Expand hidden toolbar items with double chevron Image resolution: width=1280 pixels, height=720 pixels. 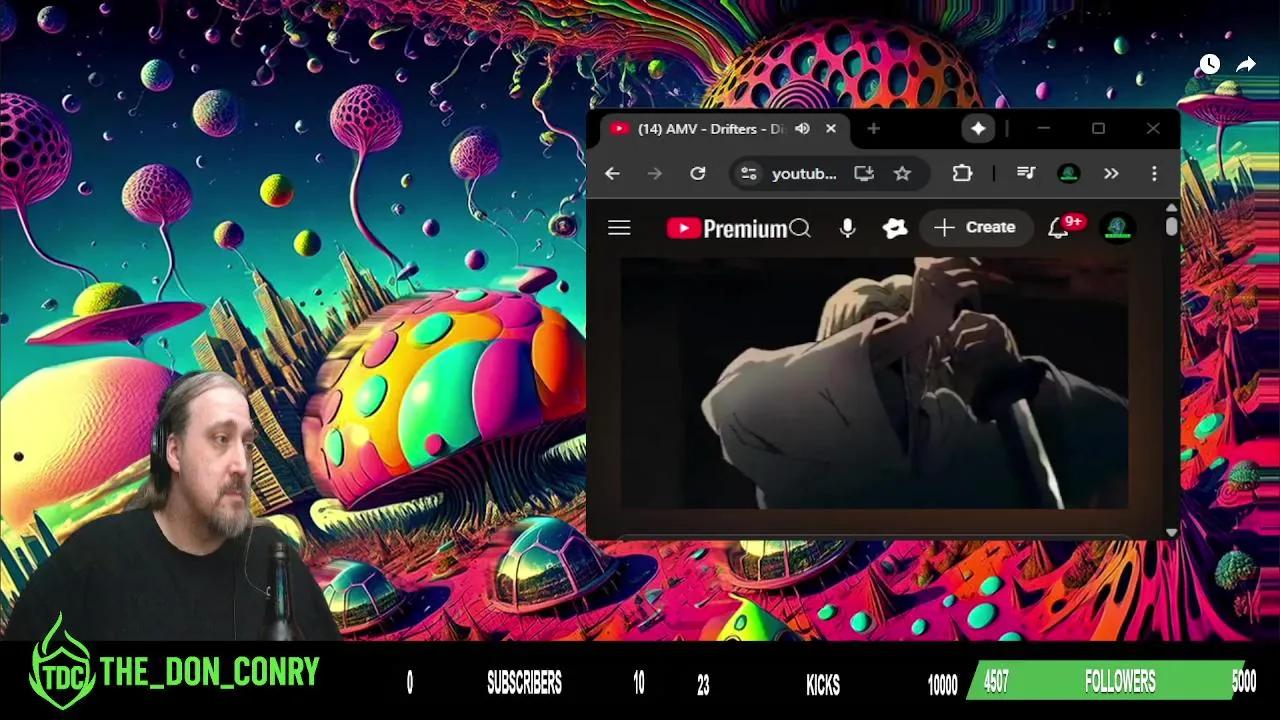(x=1111, y=173)
